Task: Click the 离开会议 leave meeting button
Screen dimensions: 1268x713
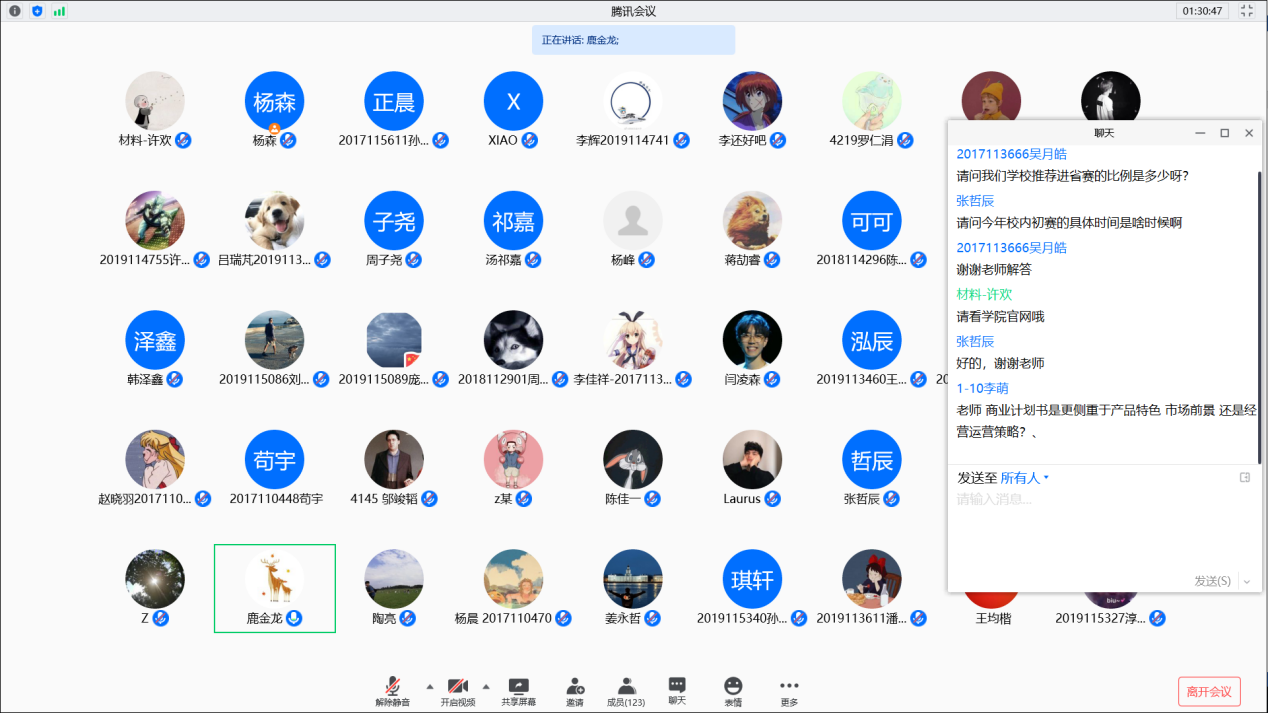Action: pos(1209,692)
